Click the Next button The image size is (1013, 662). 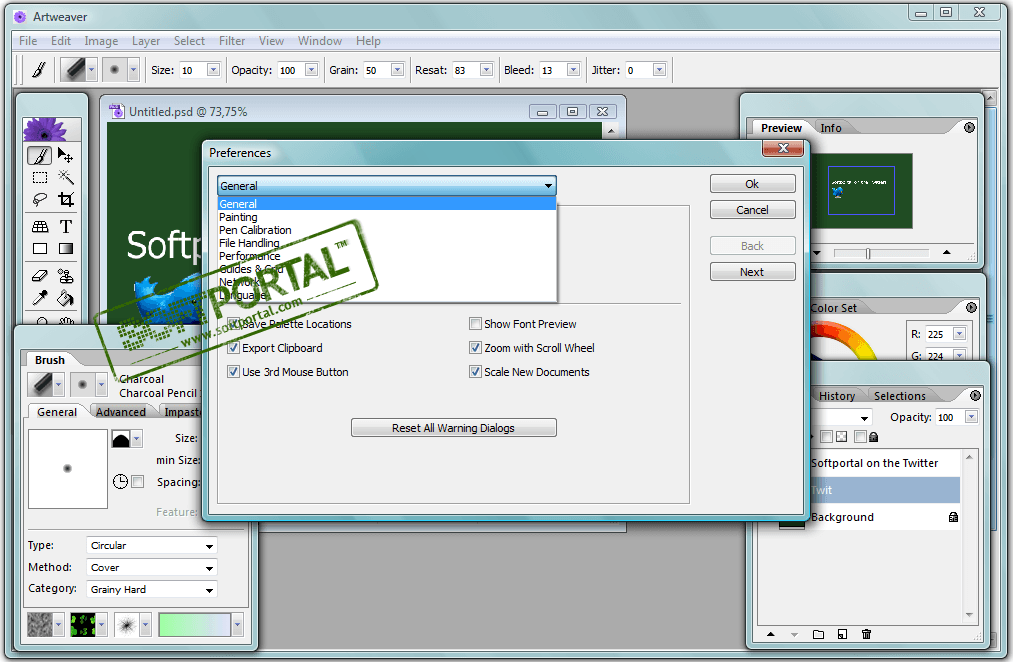753,272
